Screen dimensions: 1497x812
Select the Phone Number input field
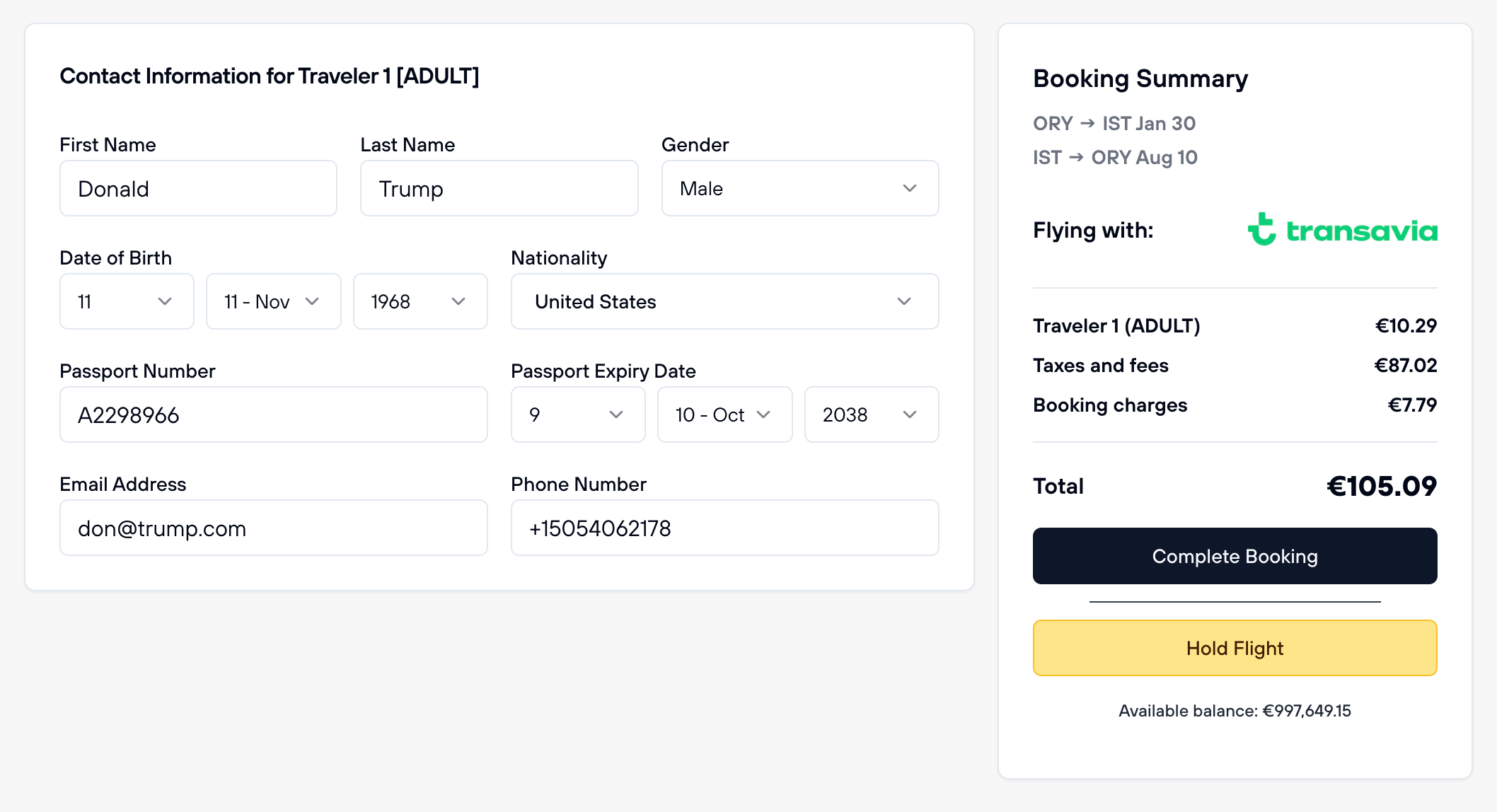[724, 528]
